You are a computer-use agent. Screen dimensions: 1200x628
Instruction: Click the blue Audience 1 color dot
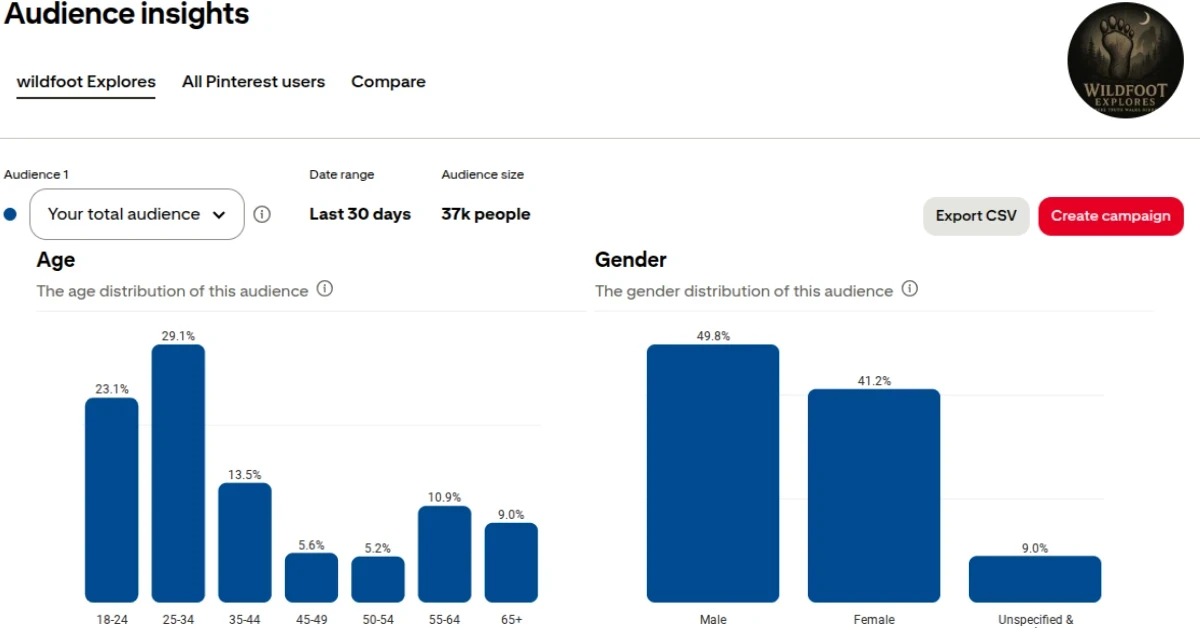tap(10, 214)
